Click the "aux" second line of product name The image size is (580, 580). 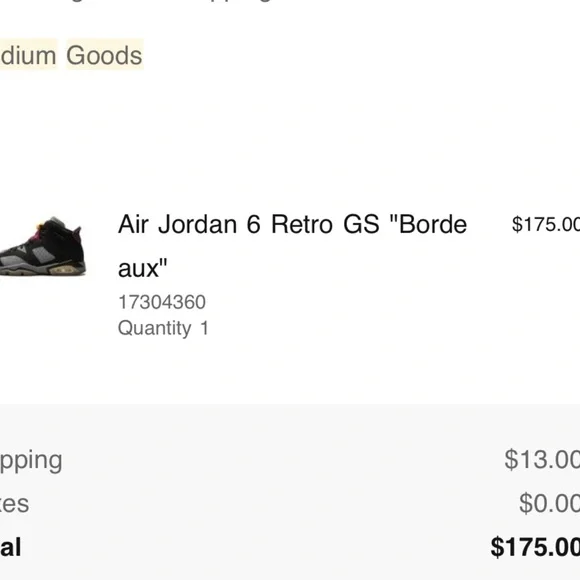pos(143,268)
